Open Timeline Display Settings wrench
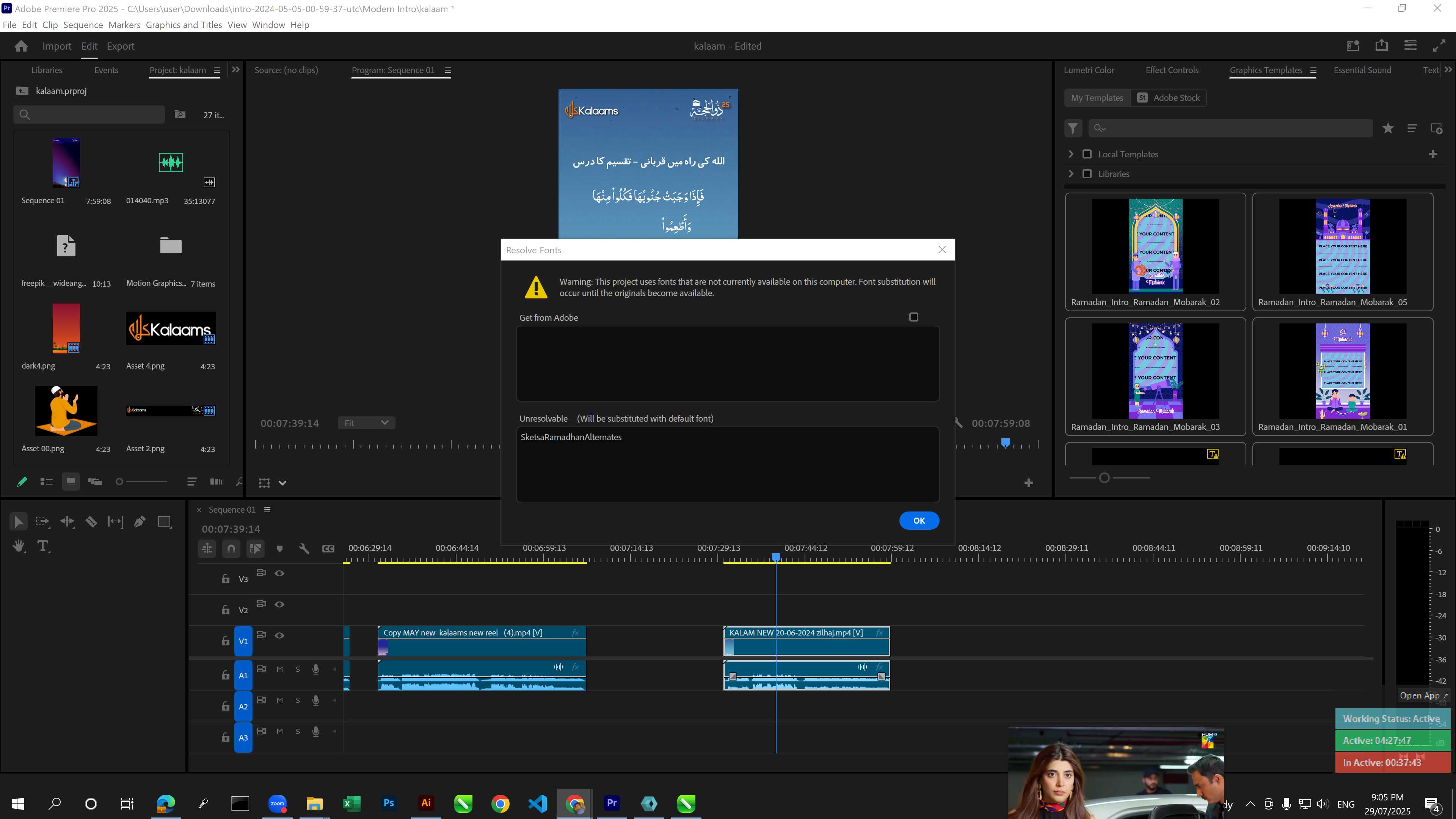The image size is (1456, 819). click(304, 548)
